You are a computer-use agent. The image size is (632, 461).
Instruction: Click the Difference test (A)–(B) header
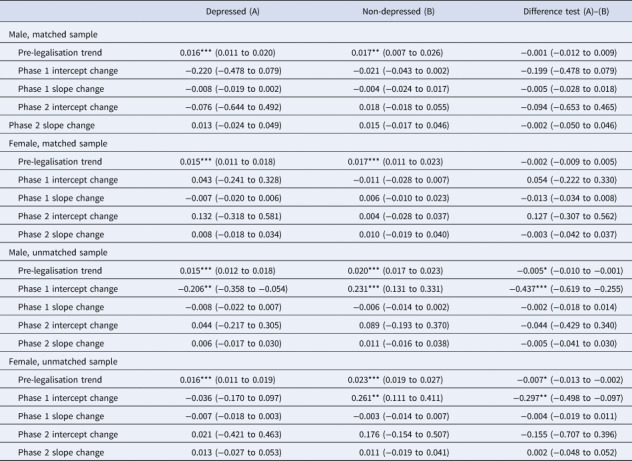[x=566, y=11]
